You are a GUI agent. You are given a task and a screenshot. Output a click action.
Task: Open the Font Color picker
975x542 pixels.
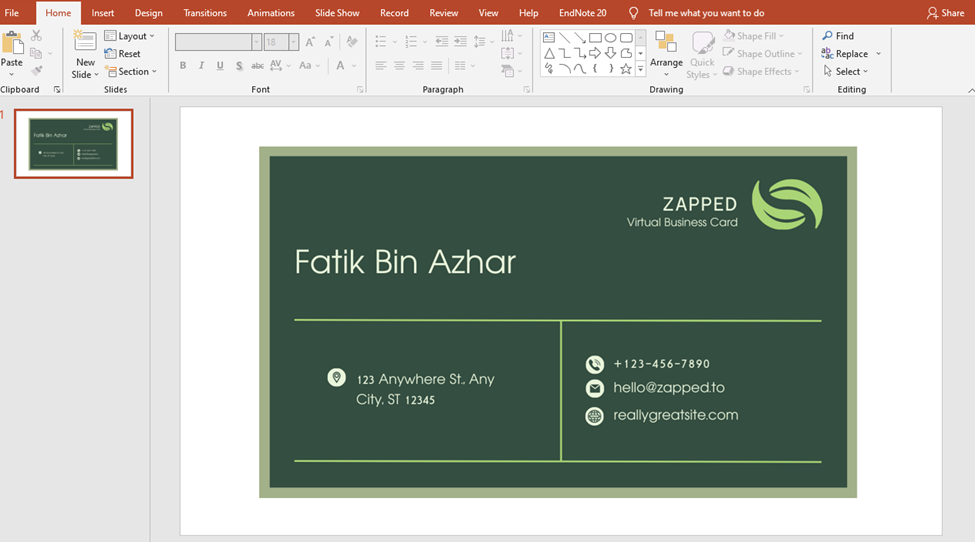(340, 65)
